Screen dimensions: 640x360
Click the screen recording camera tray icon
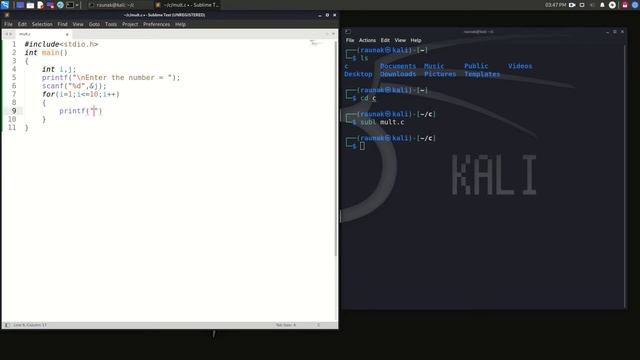(572, 5)
